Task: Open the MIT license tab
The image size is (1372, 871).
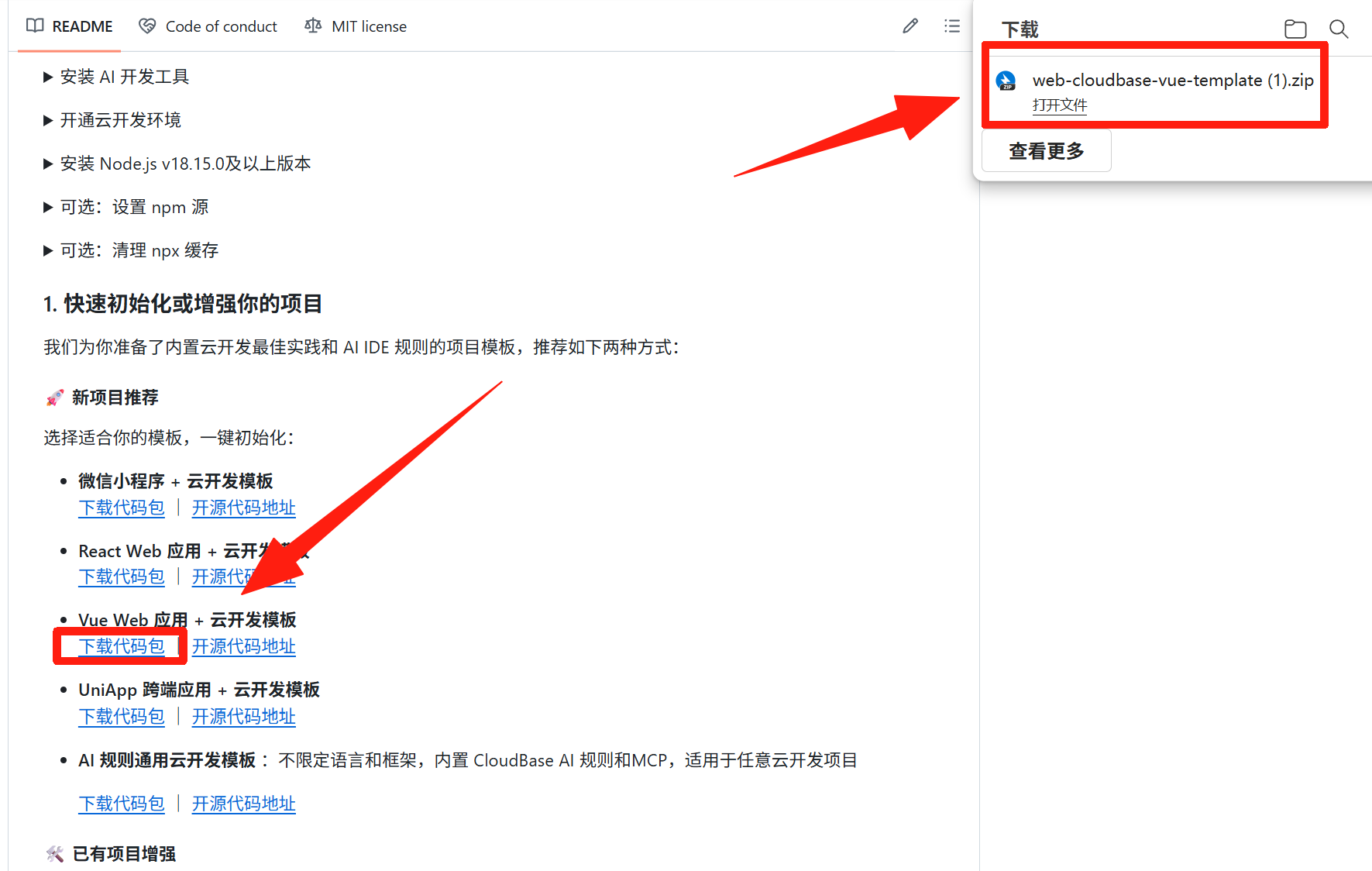Action: point(356,26)
